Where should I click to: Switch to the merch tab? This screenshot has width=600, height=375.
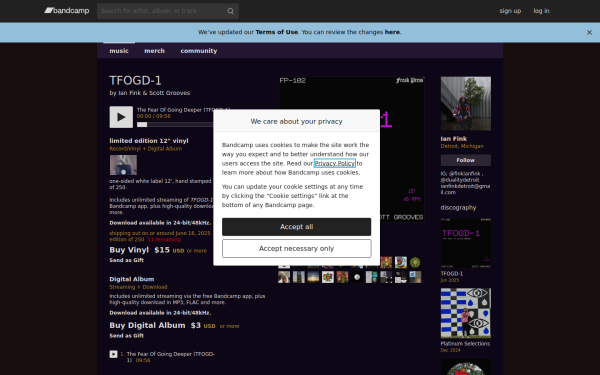coord(154,51)
